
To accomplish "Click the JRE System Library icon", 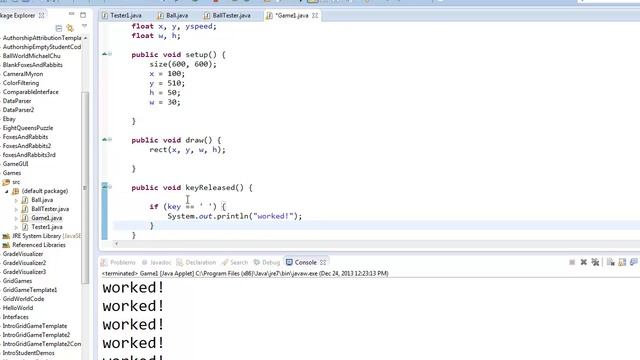I will 6,236.
